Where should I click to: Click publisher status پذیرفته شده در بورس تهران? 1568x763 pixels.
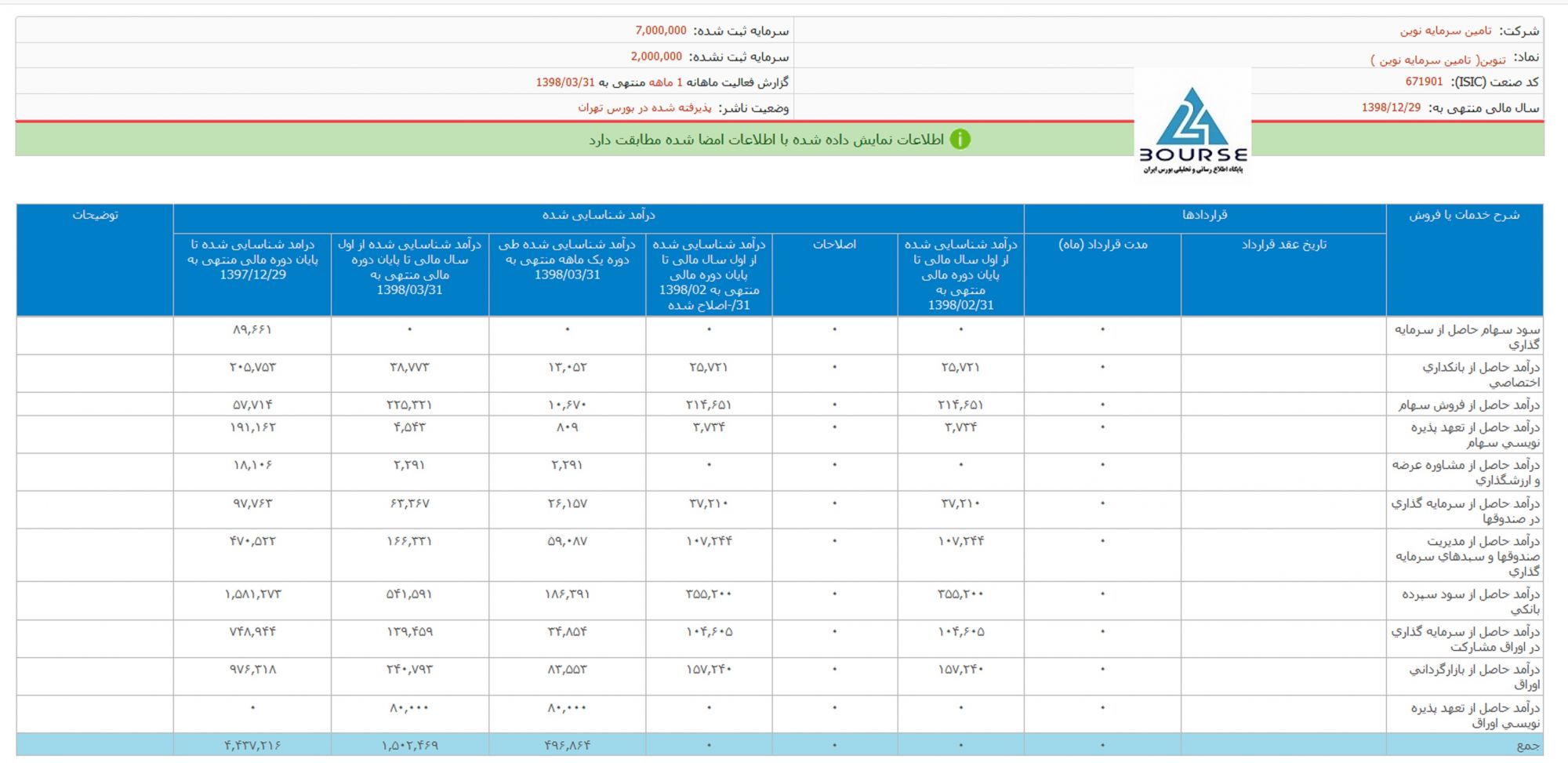pos(644,107)
